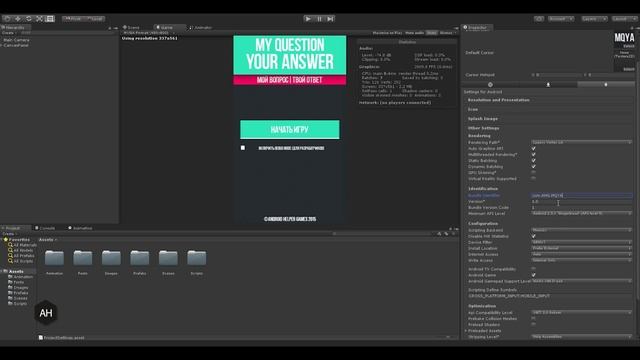Enable GPU Skinning checkbox
This screenshot has height=360, width=640.
pyautogui.click(x=533, y=173)
